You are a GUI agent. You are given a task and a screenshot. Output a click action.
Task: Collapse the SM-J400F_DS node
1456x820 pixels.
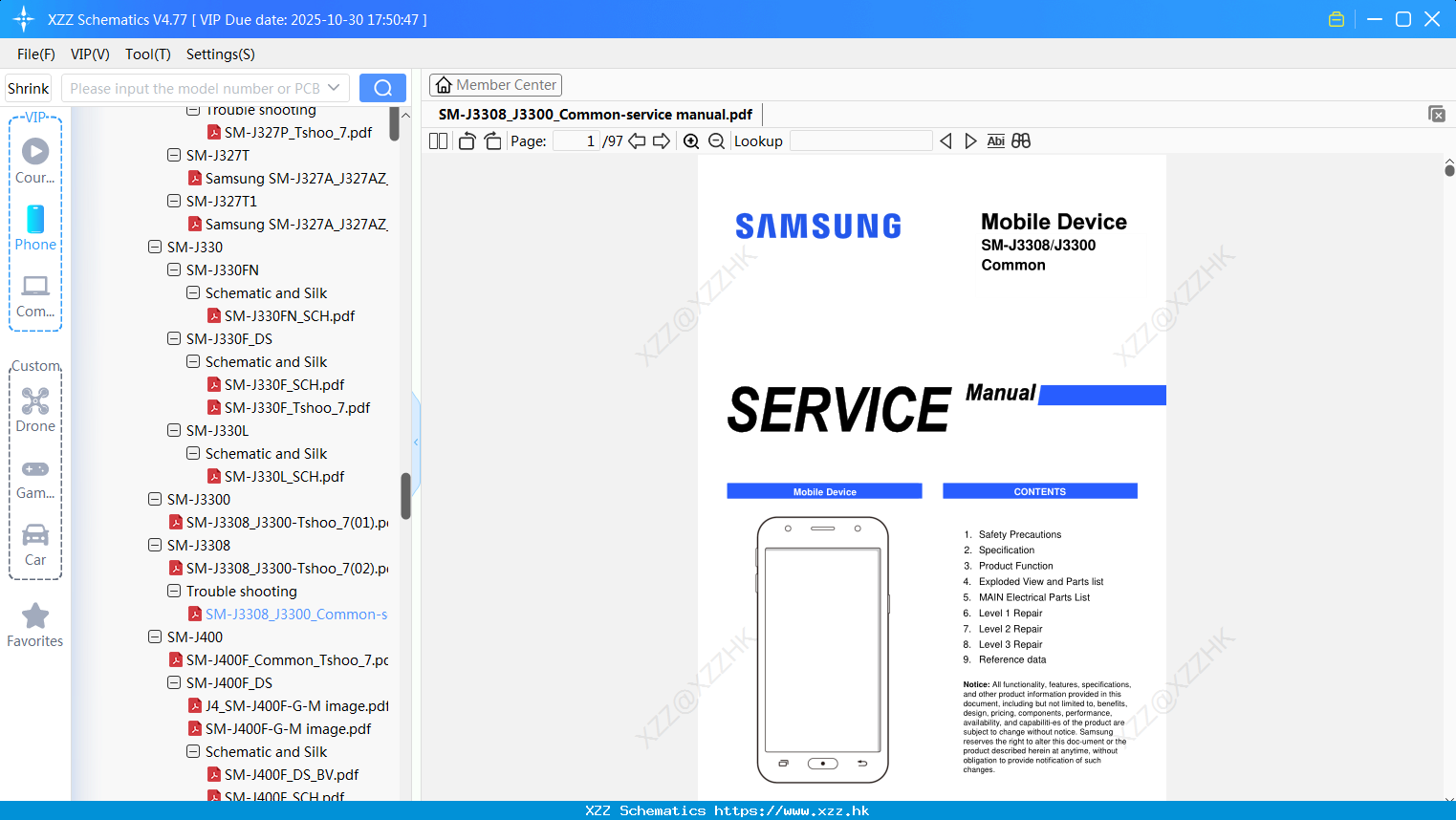click(x=174, y=682)
